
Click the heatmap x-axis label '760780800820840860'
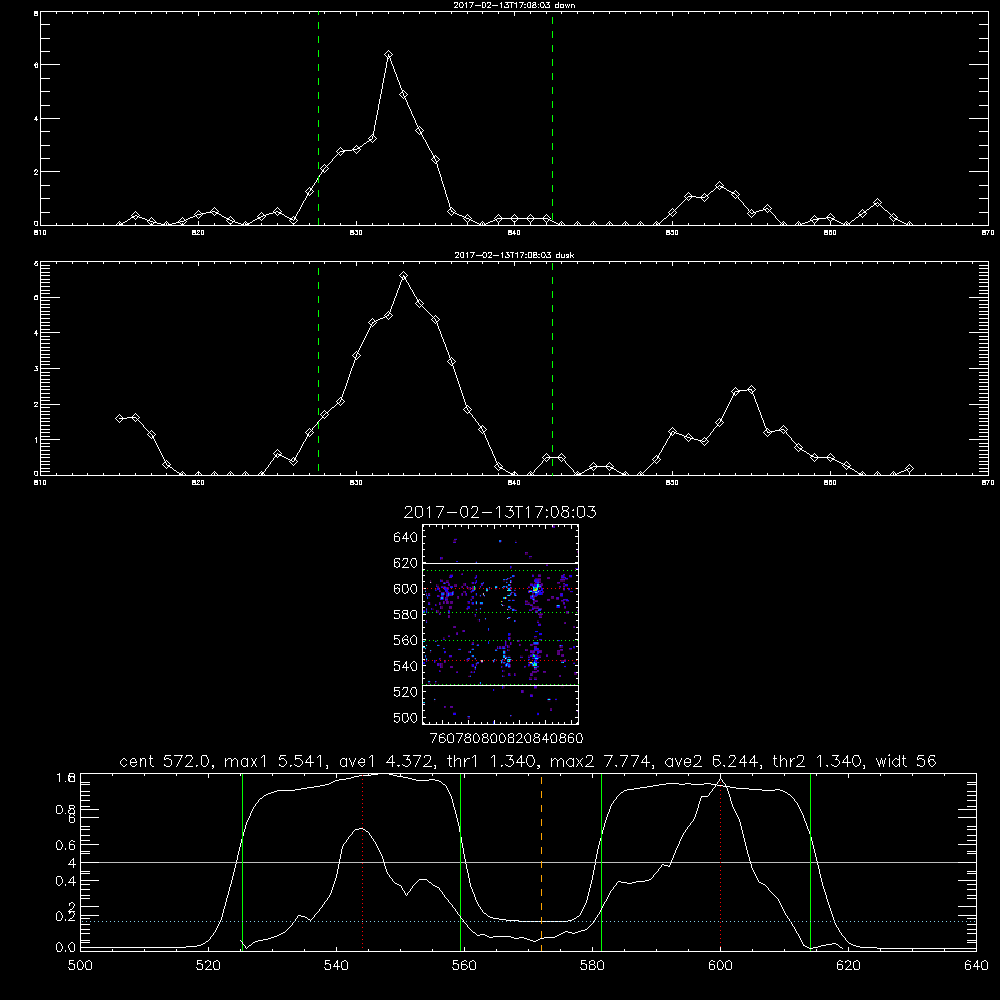pyautogui.click(x=506, y=739)
